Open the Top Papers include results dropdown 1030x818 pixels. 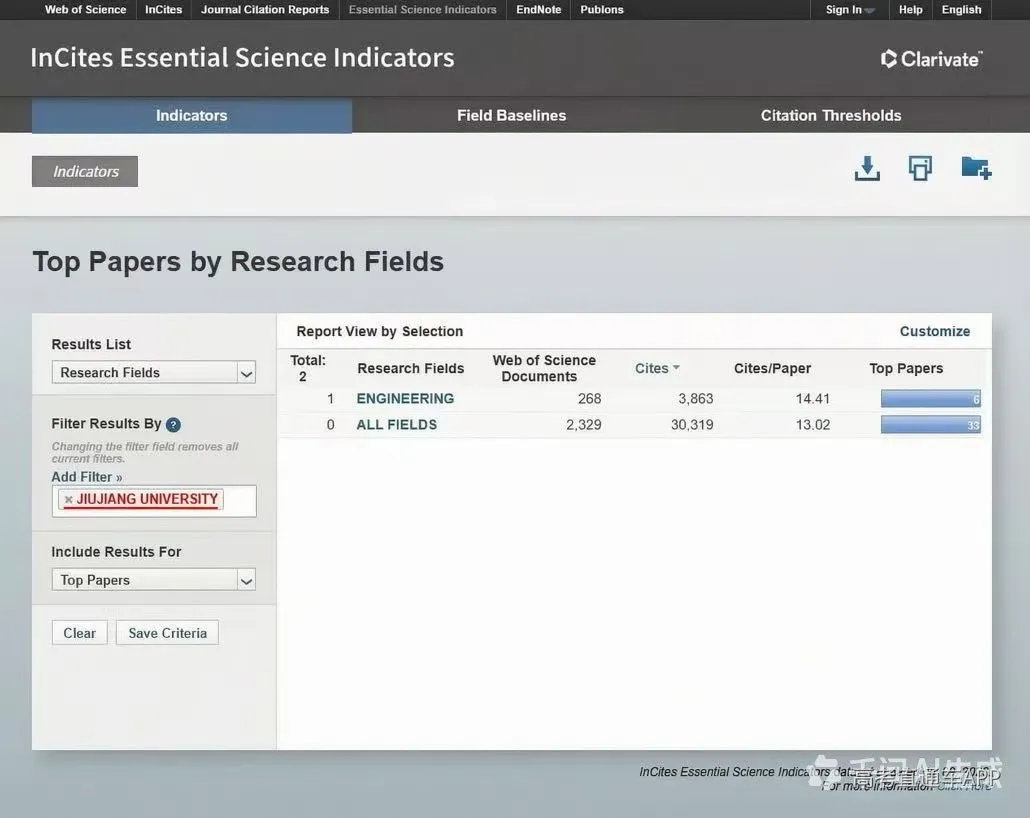click(x=154, y=580)
